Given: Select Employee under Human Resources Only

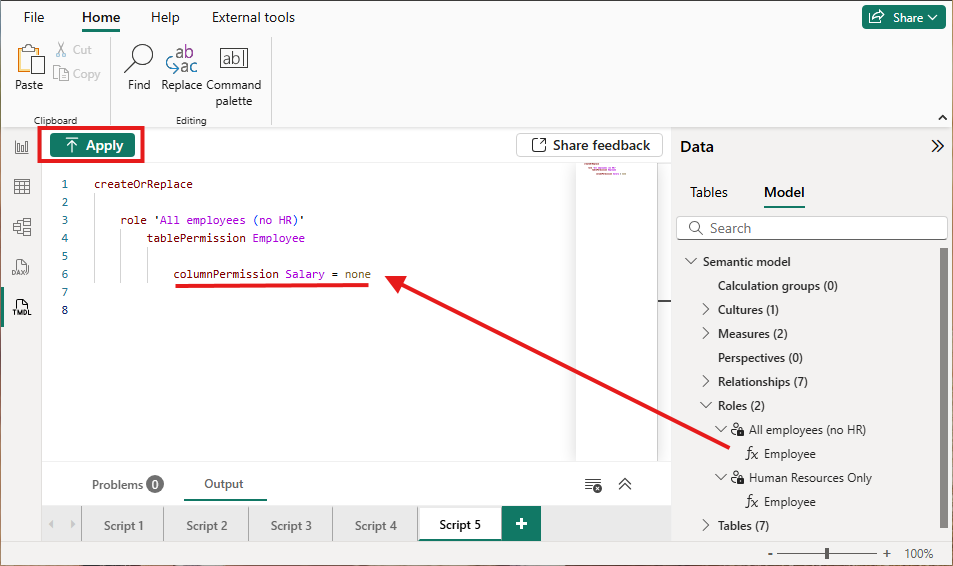Looking at the screenshot, I should [790, 502].
